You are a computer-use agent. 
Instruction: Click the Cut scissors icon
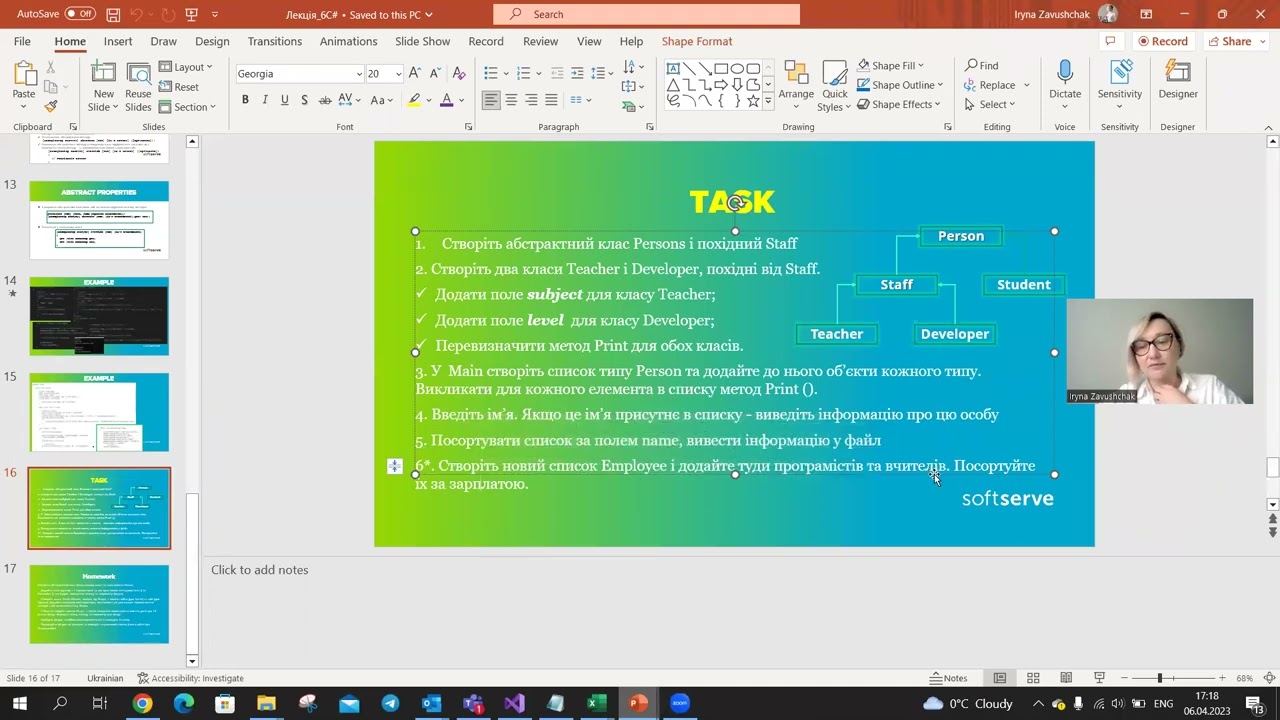coord(51,67)
